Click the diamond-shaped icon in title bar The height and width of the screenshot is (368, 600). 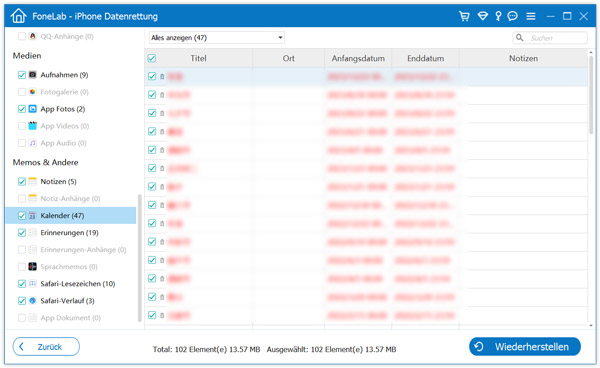(483, 16)
